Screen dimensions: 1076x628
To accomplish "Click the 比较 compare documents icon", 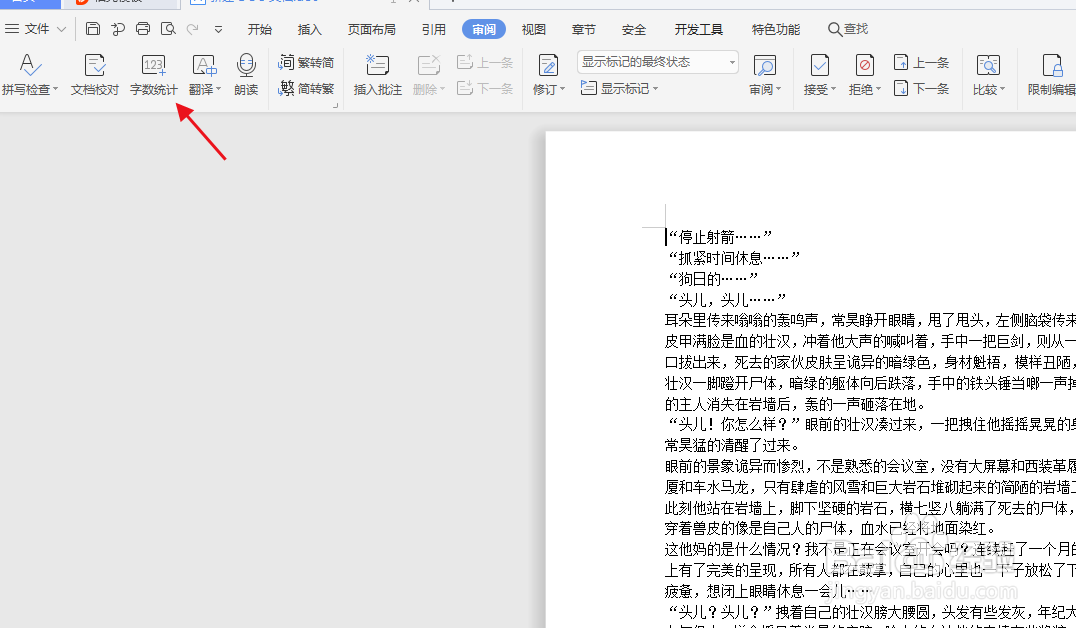I will [x=988, y=66].
